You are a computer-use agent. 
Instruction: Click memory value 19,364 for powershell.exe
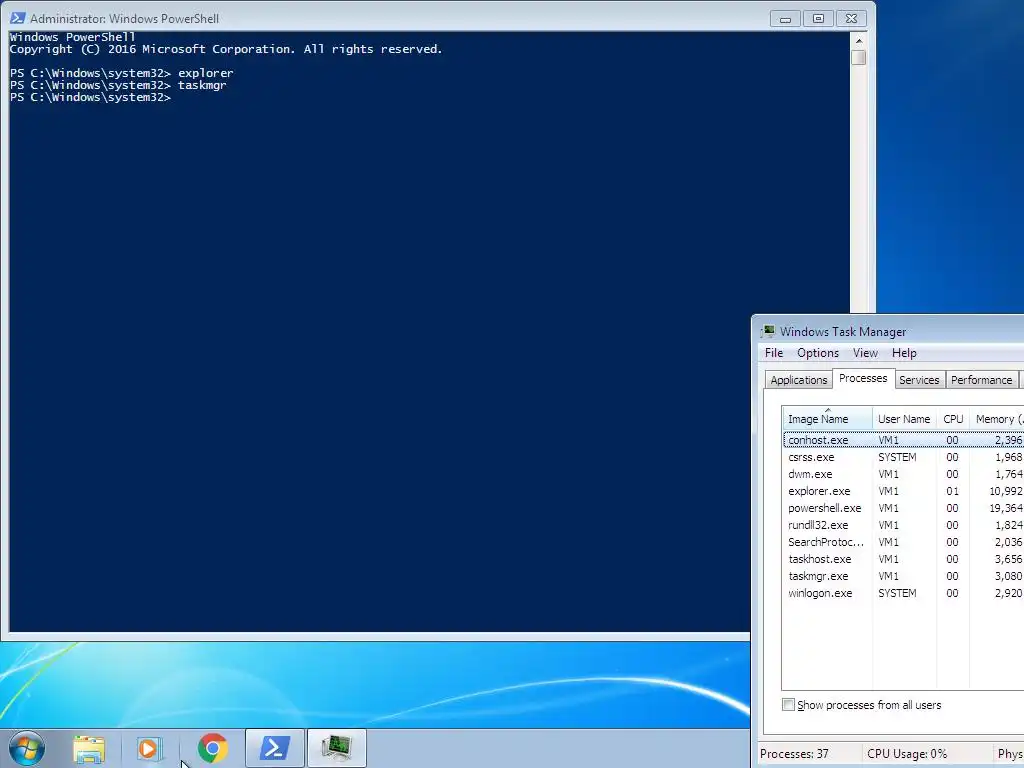1005,508
